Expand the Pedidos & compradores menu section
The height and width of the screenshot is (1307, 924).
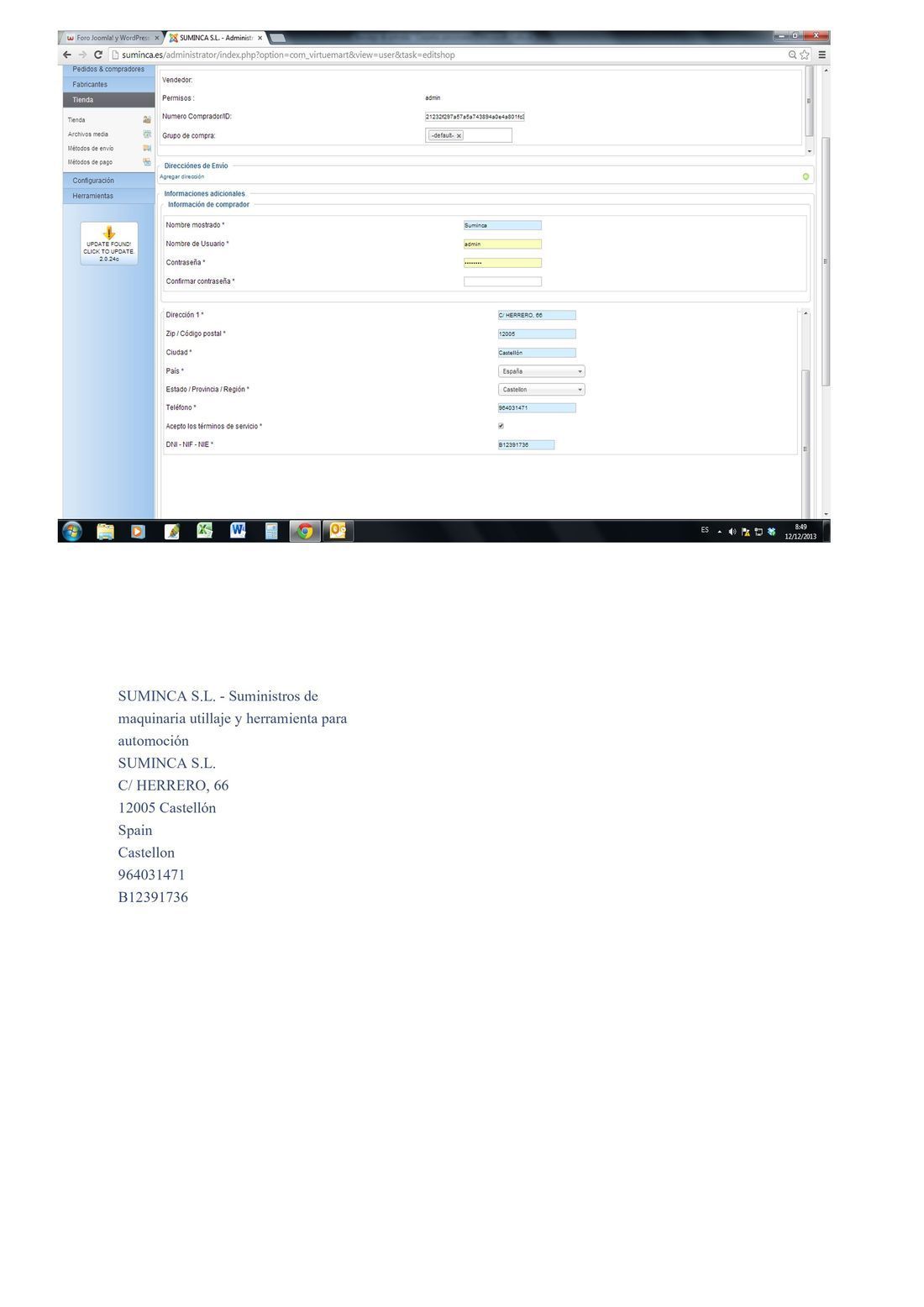[108, 69]
